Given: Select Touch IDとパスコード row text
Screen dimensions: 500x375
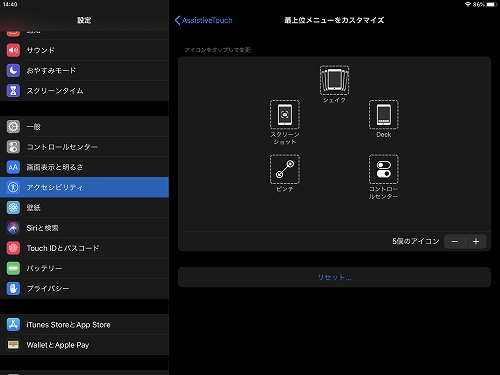Looking at the screenshot, I should 63,248.
